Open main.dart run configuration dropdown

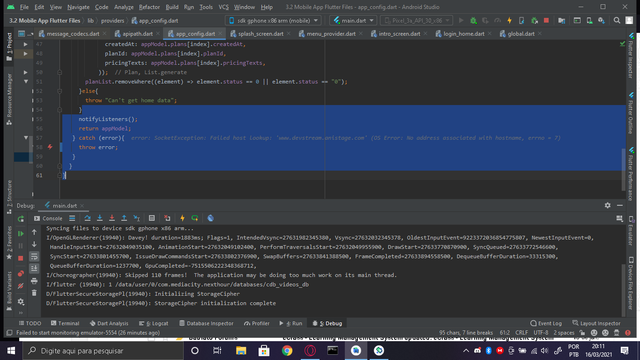point(353,20)
